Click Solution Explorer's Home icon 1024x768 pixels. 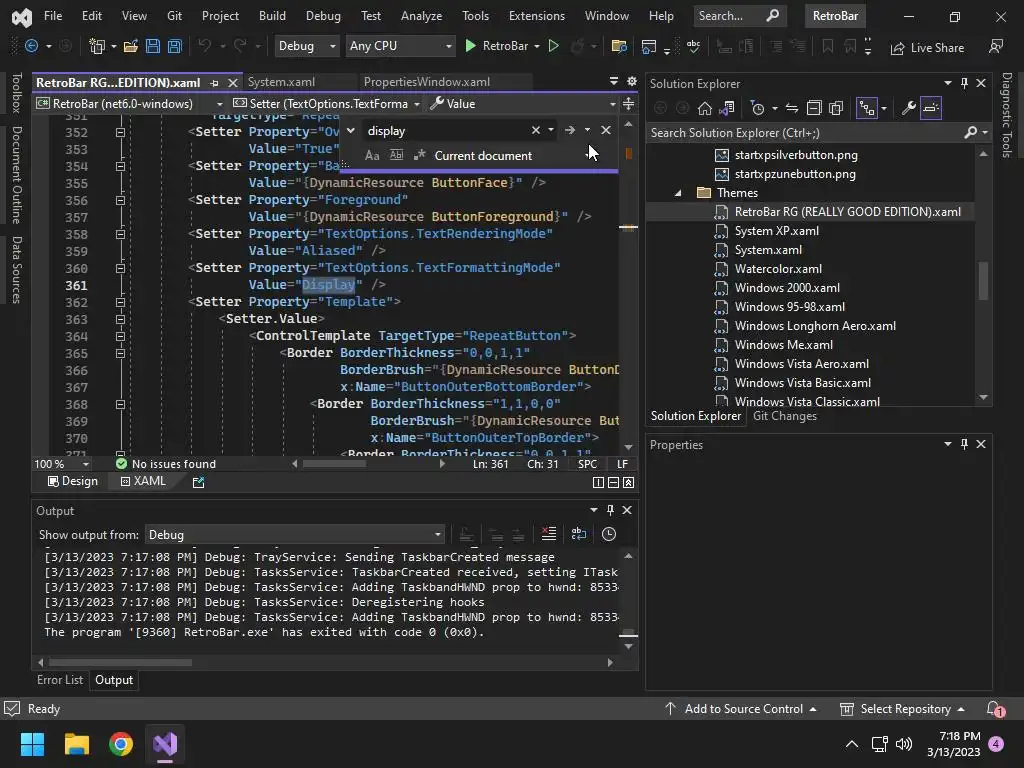pos(705,108)
